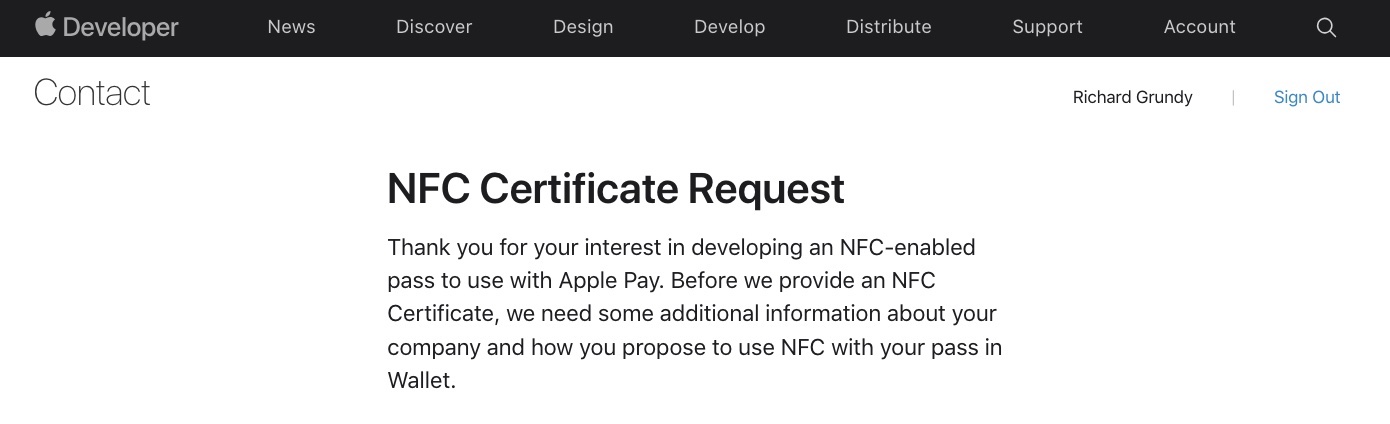Screen dimensions: 1390x424
Task: Open the Support page from the navbar
Action: tap(1047, 28)
